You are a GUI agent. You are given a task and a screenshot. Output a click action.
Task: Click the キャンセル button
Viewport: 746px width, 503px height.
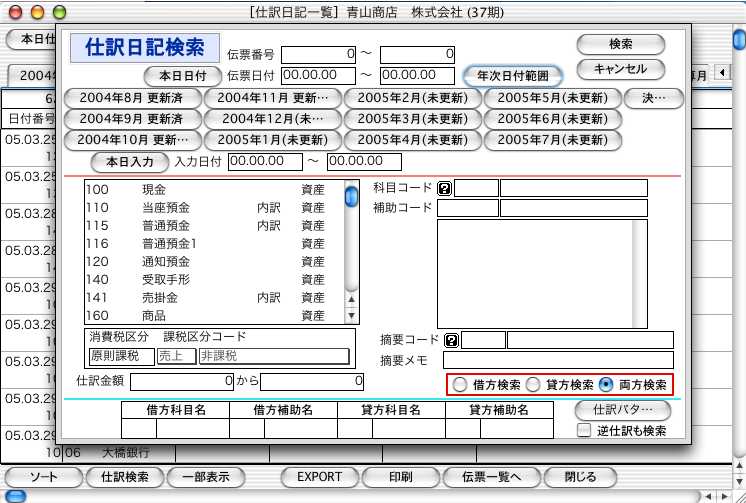[620, 69]
